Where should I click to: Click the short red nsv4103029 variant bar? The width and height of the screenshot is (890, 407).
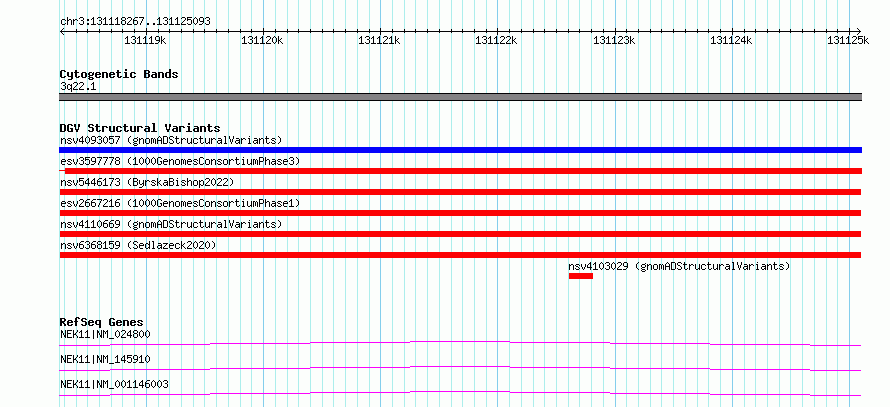point(581,276)
